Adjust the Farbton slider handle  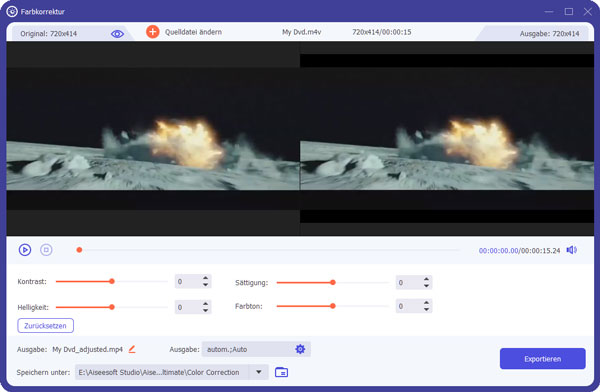pyautogui.click(x=333, y=306)
